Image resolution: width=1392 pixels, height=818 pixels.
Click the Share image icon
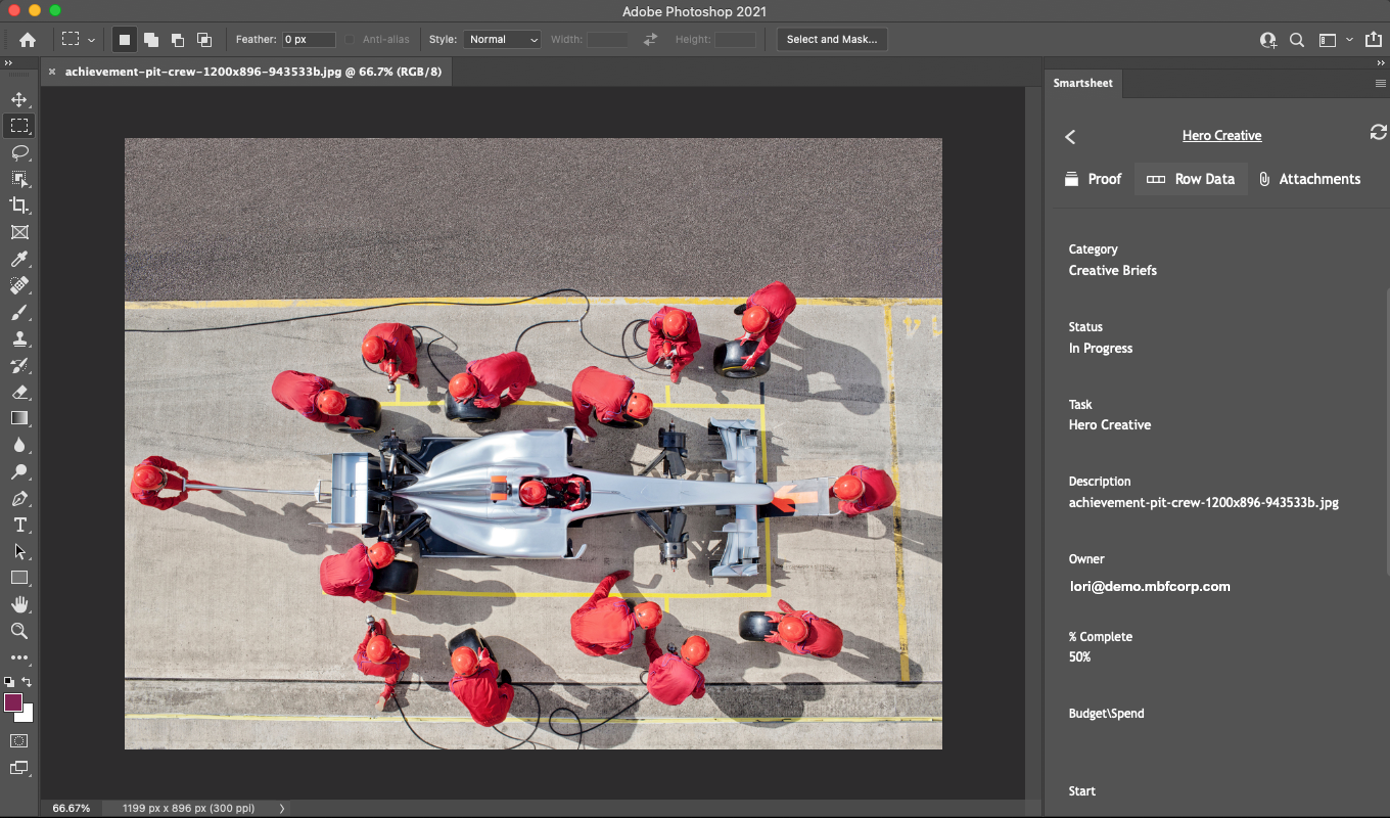(1374, 40)
